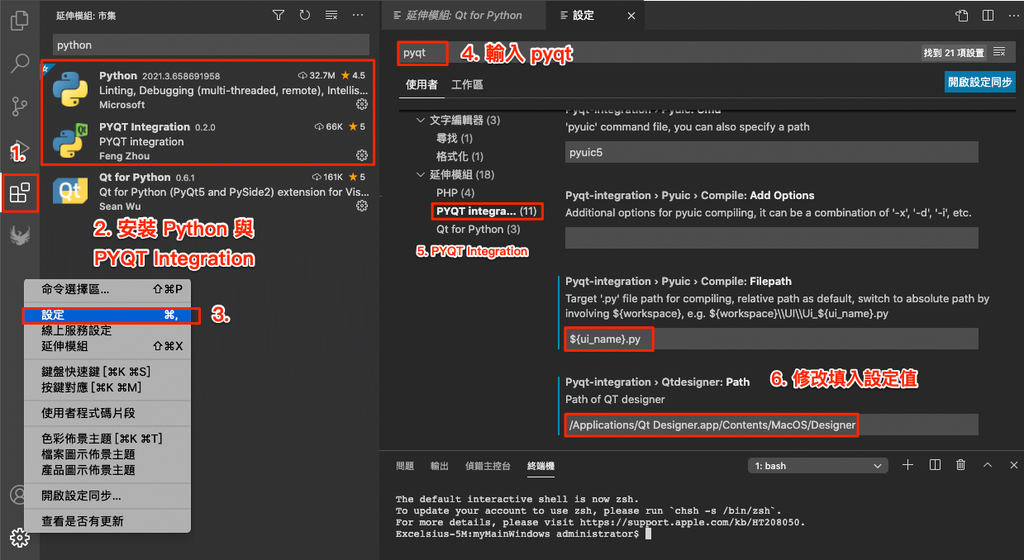Close the 設定 editor tab
Viewport: 1024px width, 560px height.
click(631, 16)
